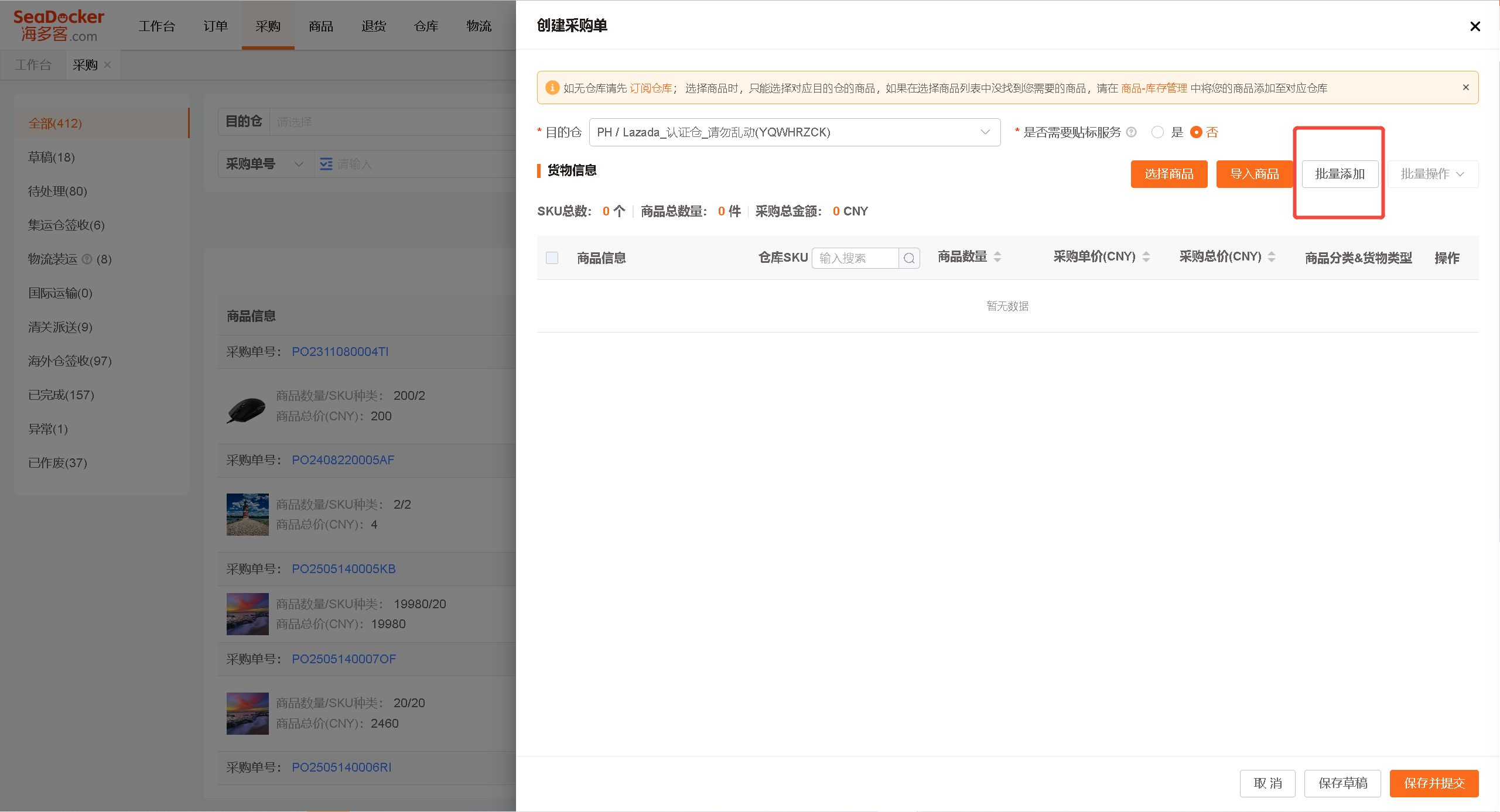Click the search magnifier in 仓库SKU column

(909, 258)
